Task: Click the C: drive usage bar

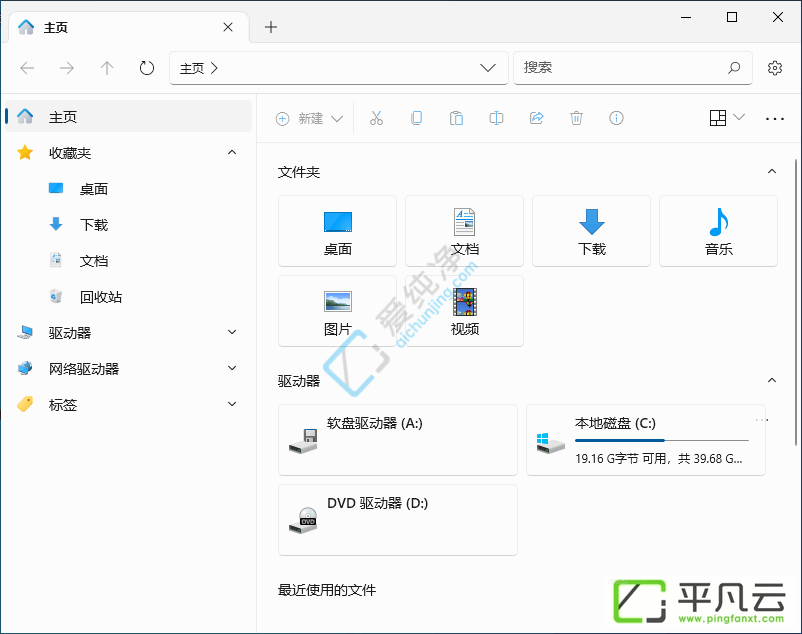Action: point(661,440)
